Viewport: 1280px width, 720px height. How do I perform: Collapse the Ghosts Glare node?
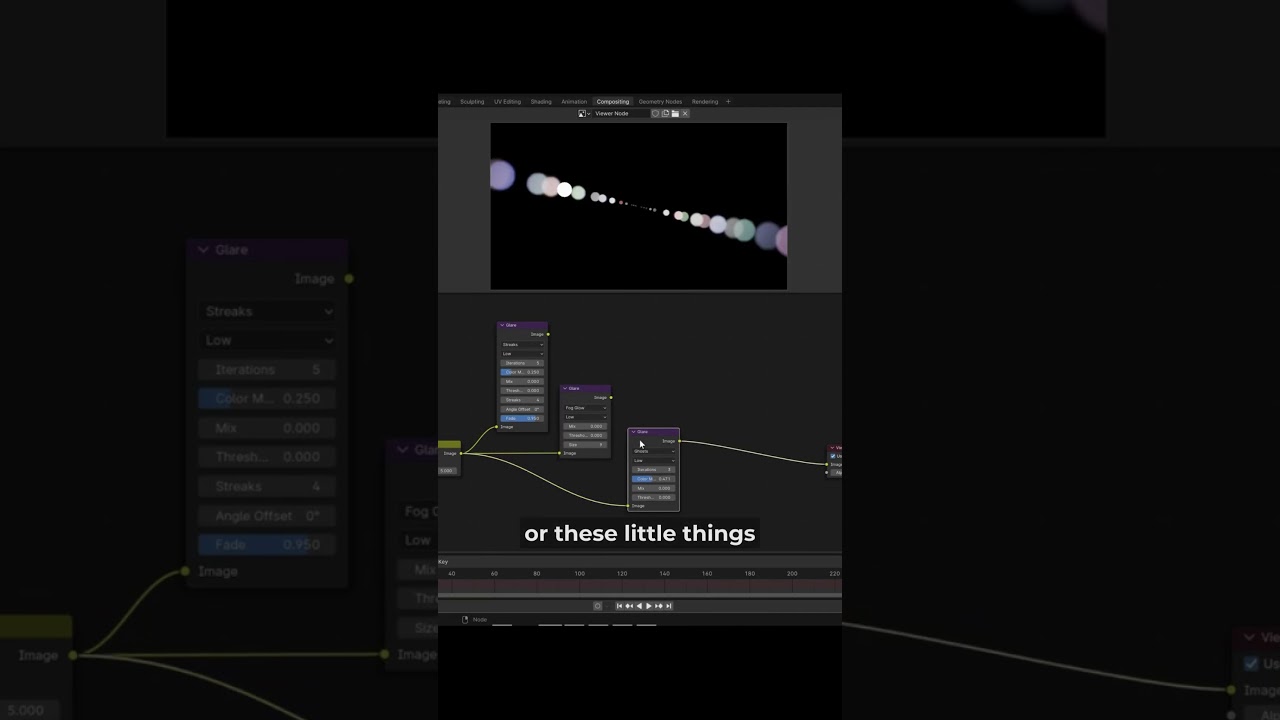click(633, 432)
